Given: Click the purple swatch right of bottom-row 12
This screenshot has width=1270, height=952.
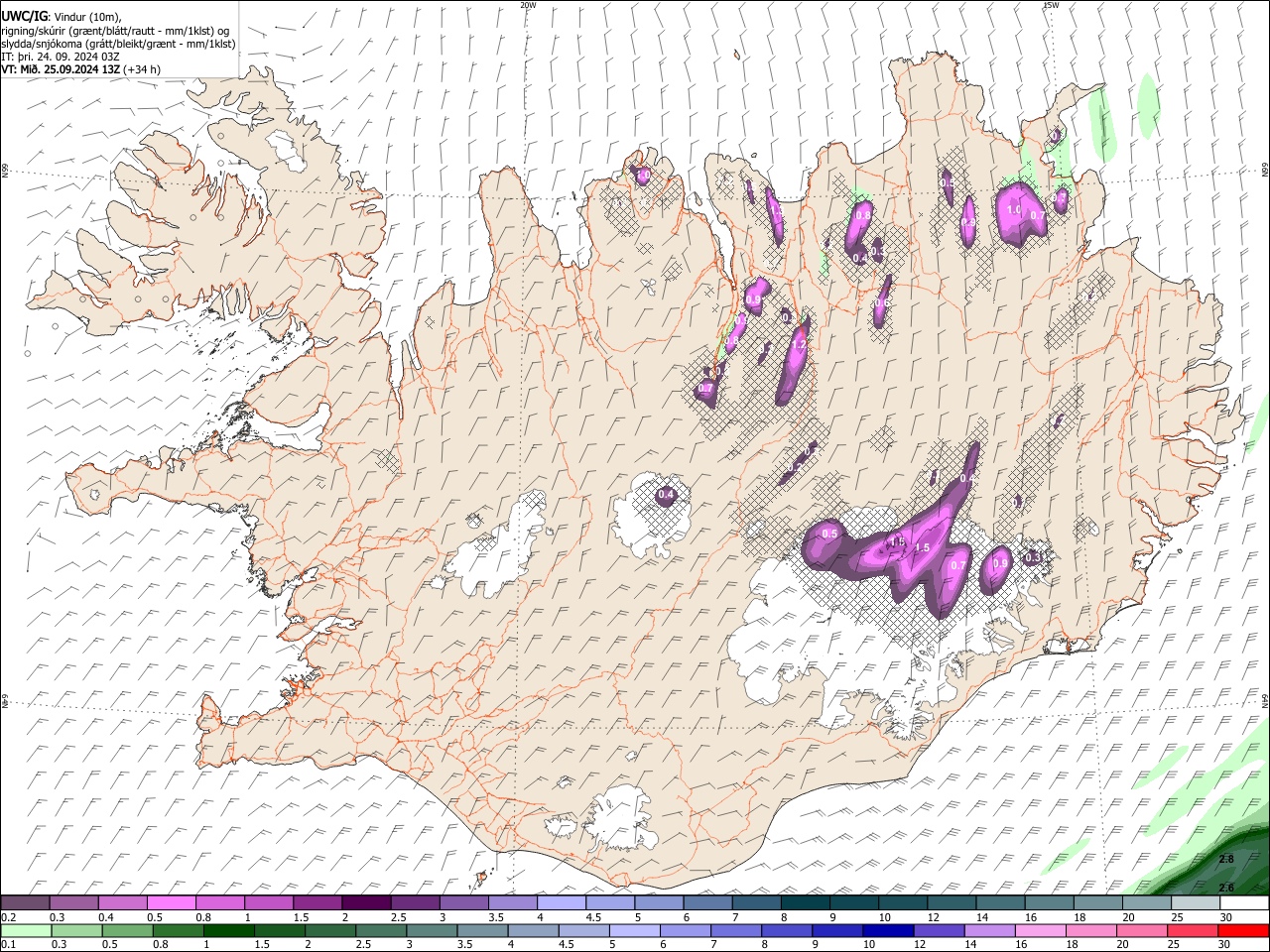Looking at the screenshot, I should (x=939, y=930).
